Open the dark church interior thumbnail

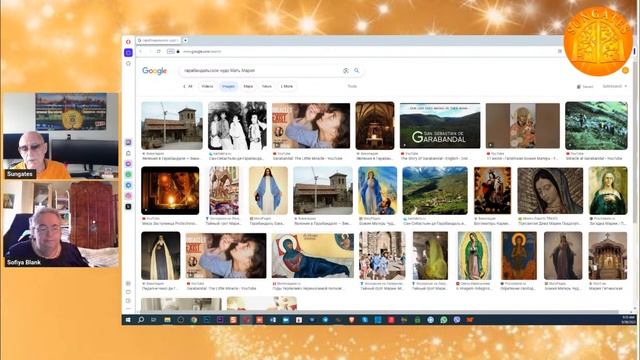click(375, 125)
